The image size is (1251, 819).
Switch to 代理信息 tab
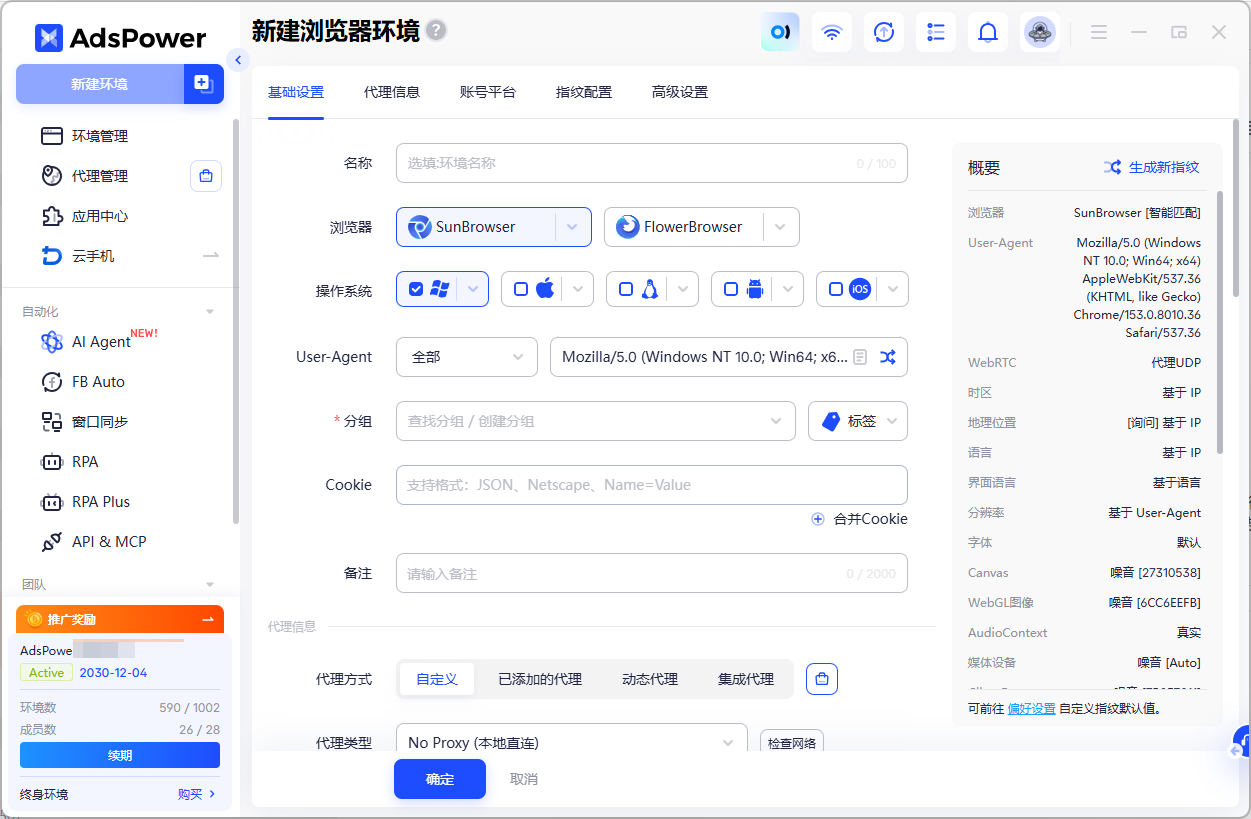point(392,92)
